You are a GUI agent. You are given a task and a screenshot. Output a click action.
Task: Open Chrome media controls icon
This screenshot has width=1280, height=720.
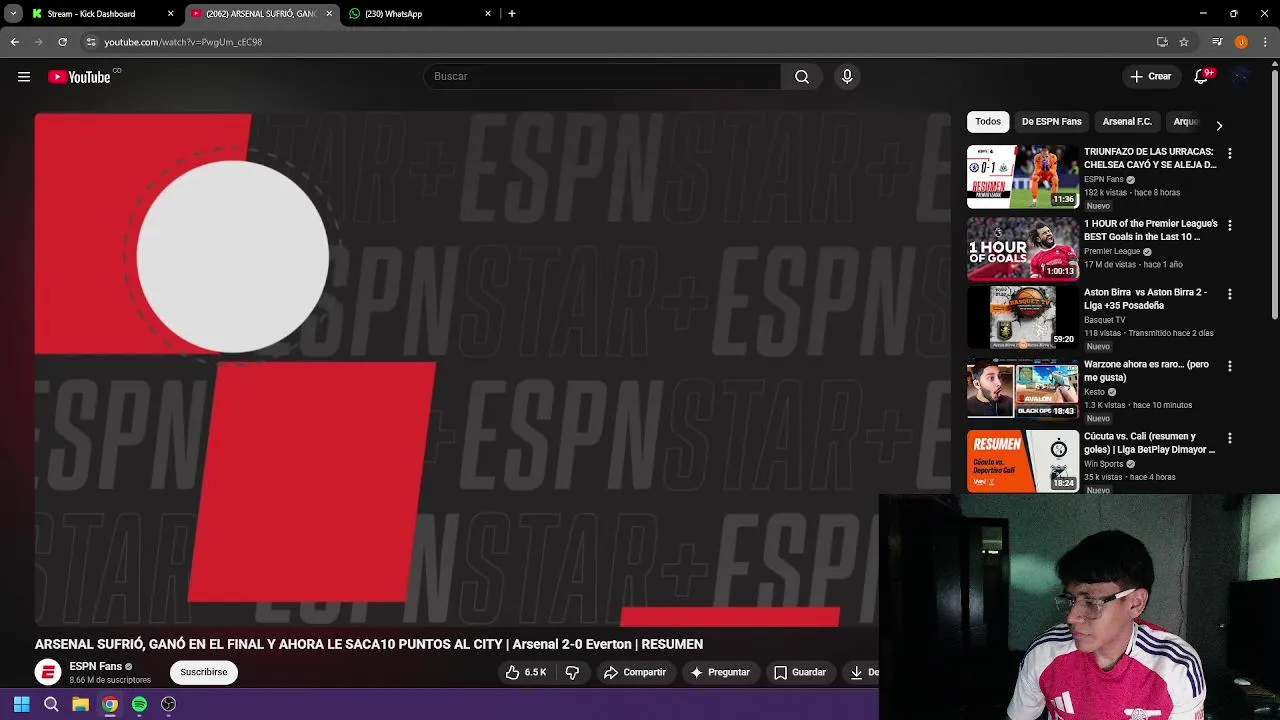pyautogui.click(x=1217, y=42)
